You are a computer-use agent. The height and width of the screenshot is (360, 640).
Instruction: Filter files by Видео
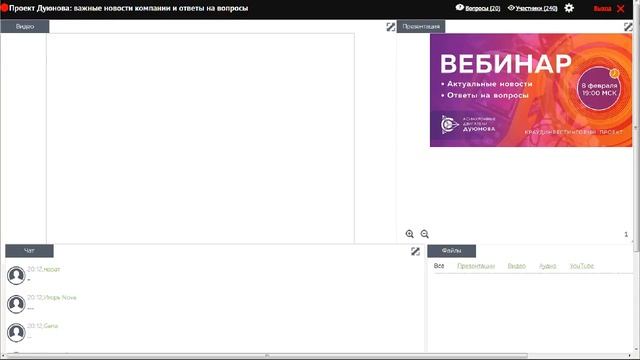pyautogui.click(x=517, y=266)
